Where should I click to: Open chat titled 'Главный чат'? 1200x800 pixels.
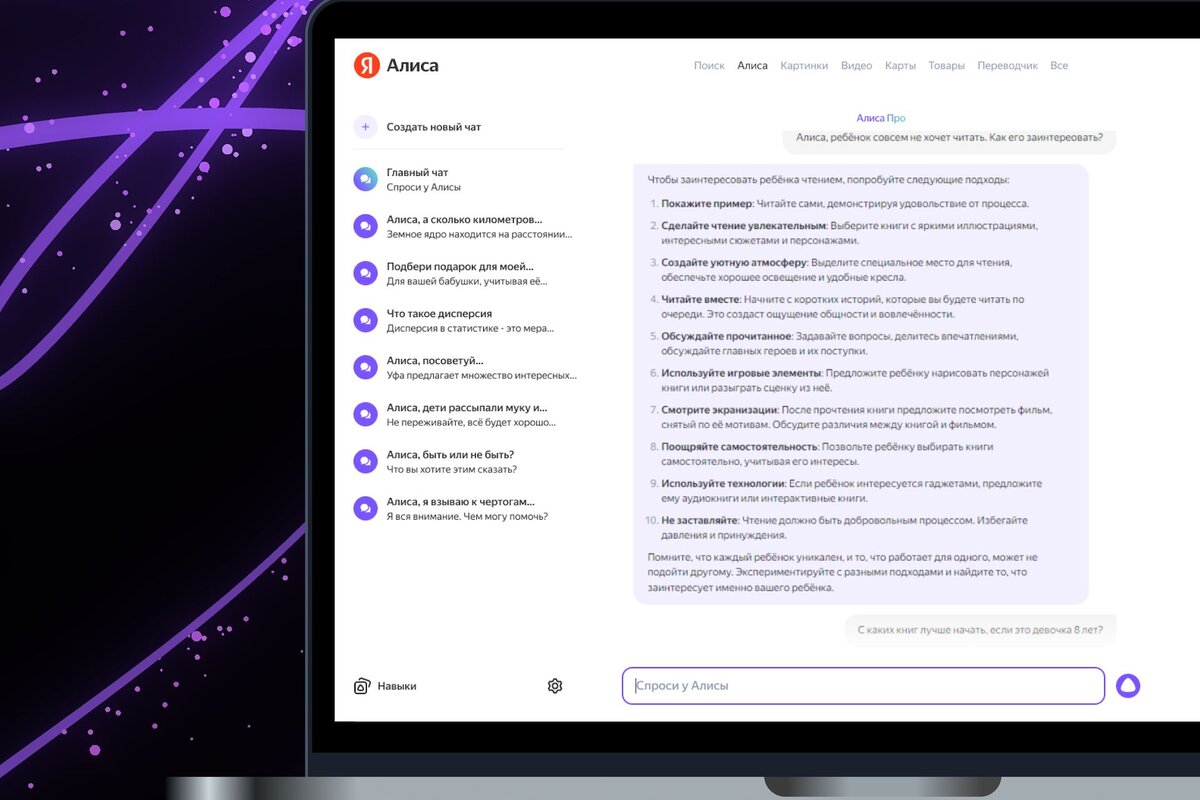click(x=417, y=172)
